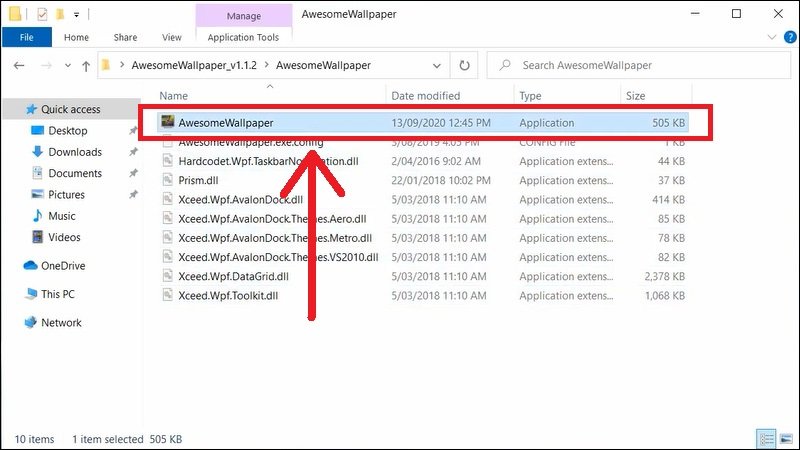
Task: Switch to details view in status bar
Action: tap(765, 439)
